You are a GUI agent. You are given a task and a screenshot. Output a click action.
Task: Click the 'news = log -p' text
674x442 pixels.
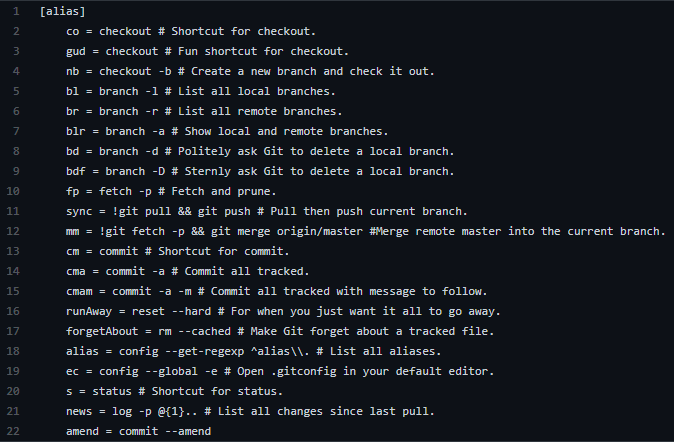point(109,411)
